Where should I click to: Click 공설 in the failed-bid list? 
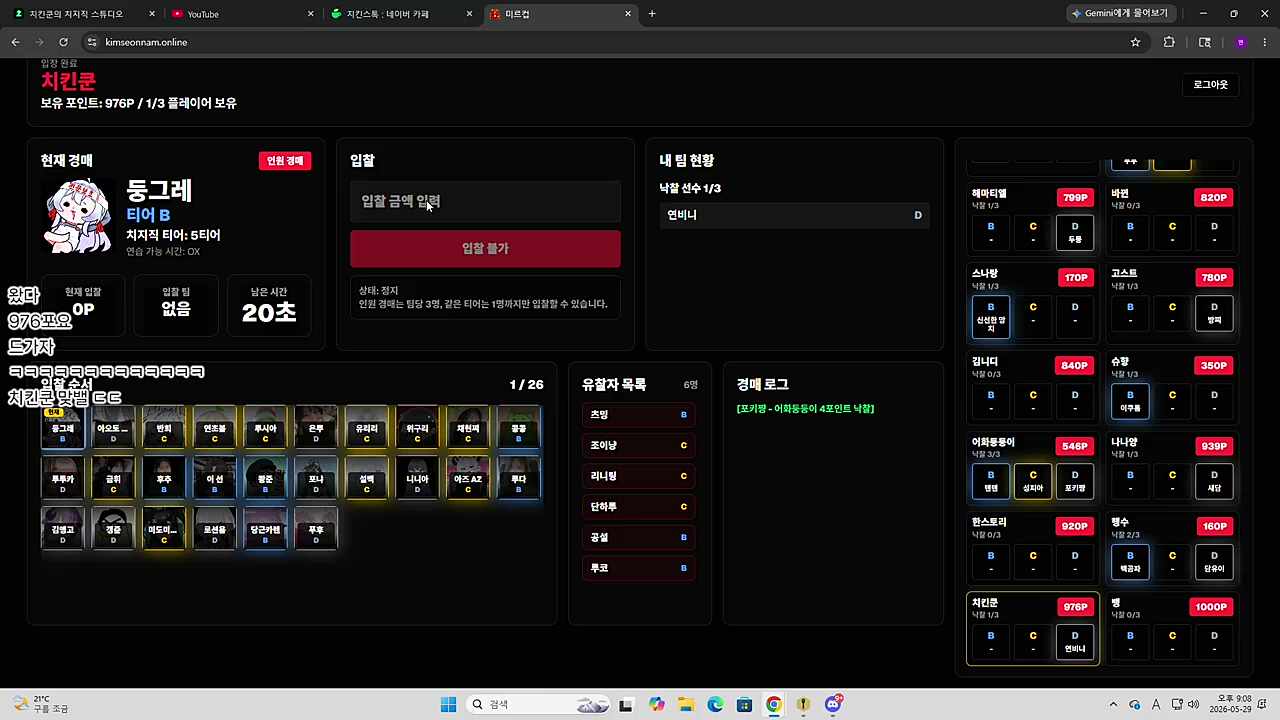pos(638,537)
